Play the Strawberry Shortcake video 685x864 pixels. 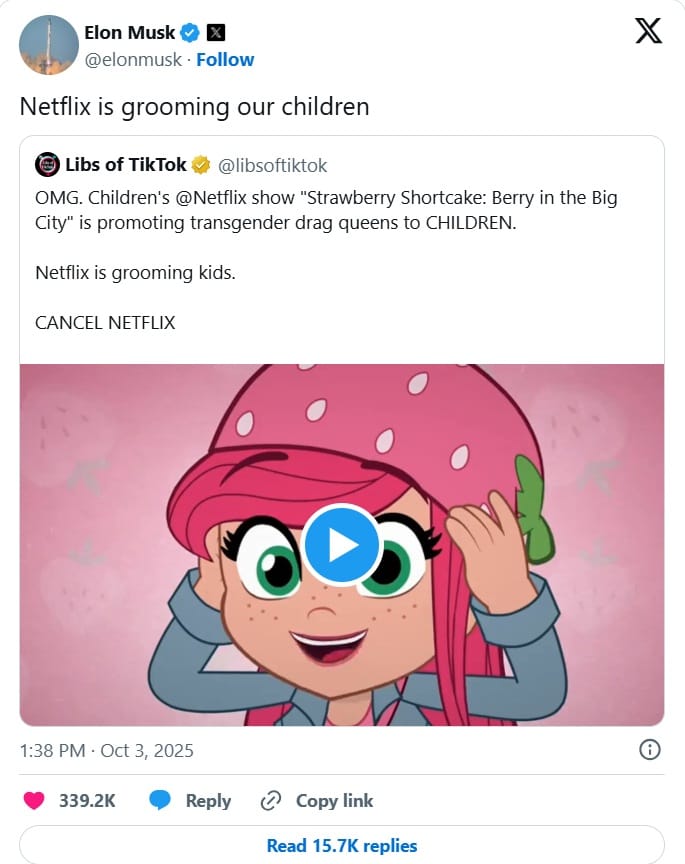pos(342,545)
